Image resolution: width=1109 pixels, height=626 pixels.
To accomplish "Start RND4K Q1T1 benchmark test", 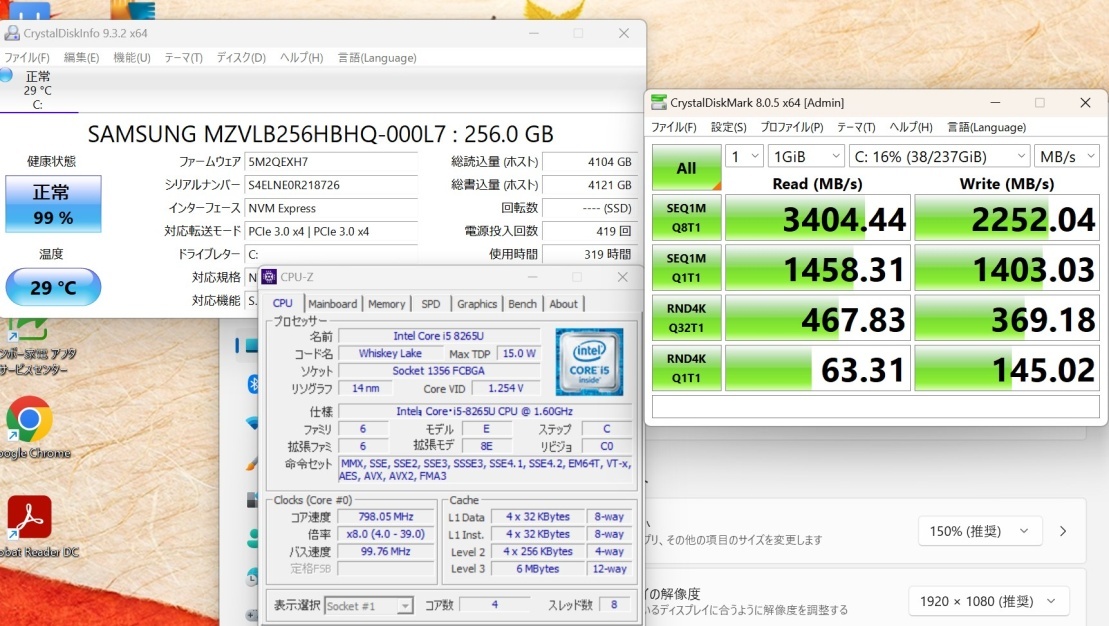I will click(686, 369).
